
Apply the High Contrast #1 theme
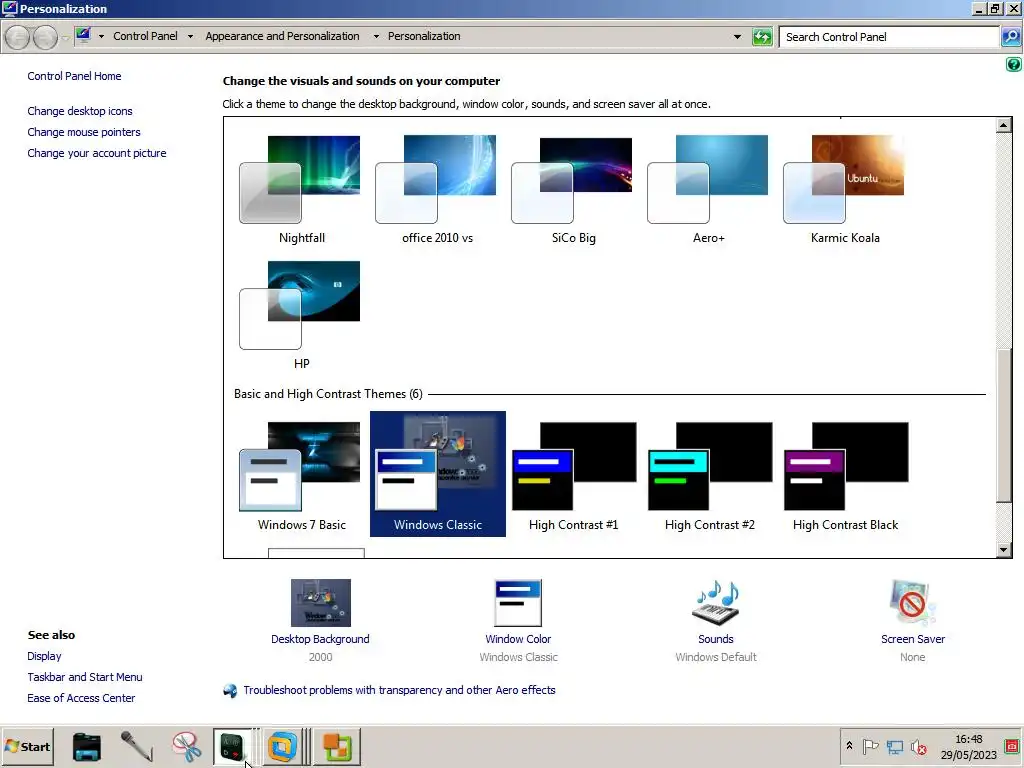click(x=573, y=475)
